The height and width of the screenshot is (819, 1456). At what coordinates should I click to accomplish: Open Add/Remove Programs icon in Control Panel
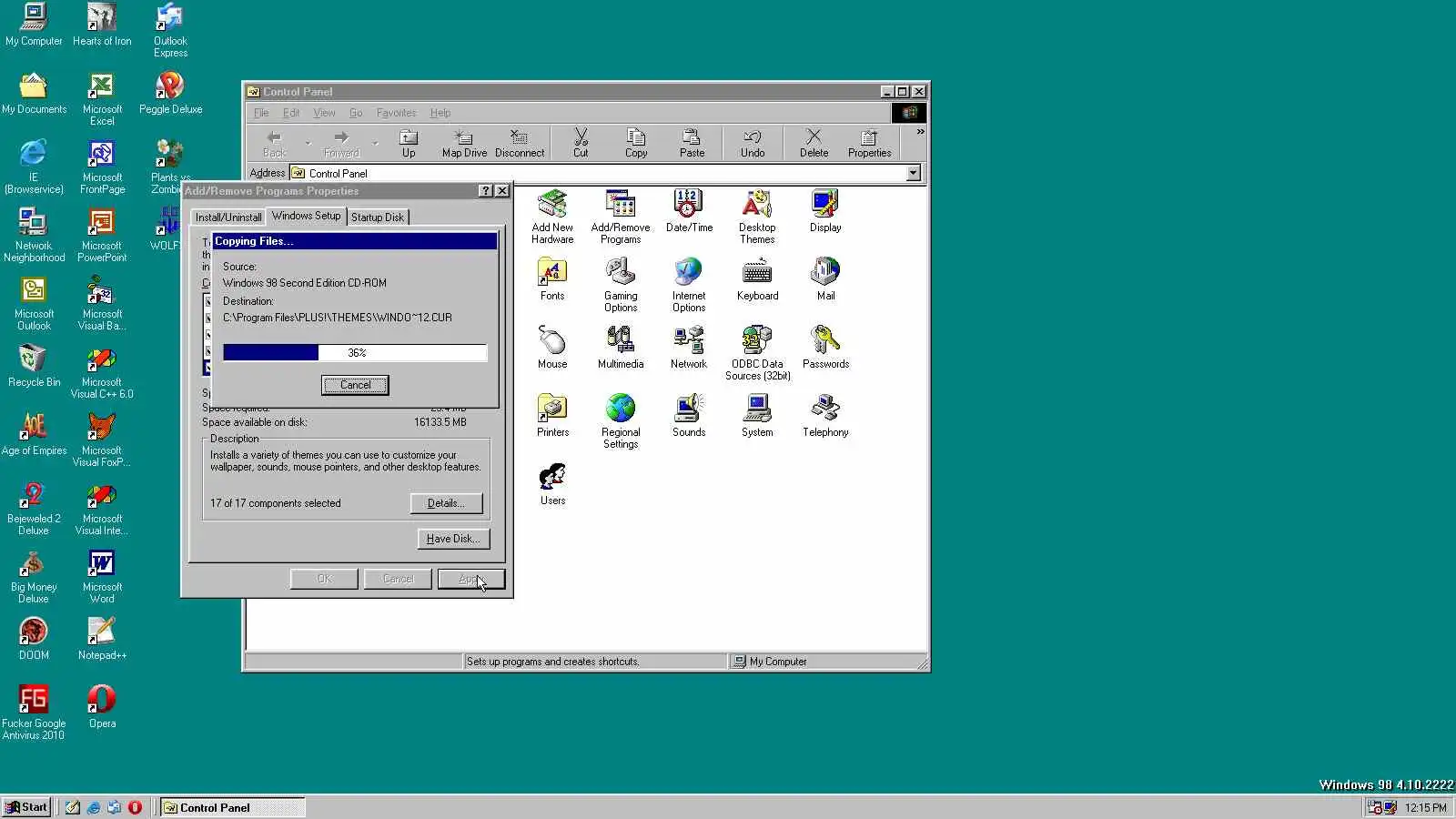pos(621,217)
